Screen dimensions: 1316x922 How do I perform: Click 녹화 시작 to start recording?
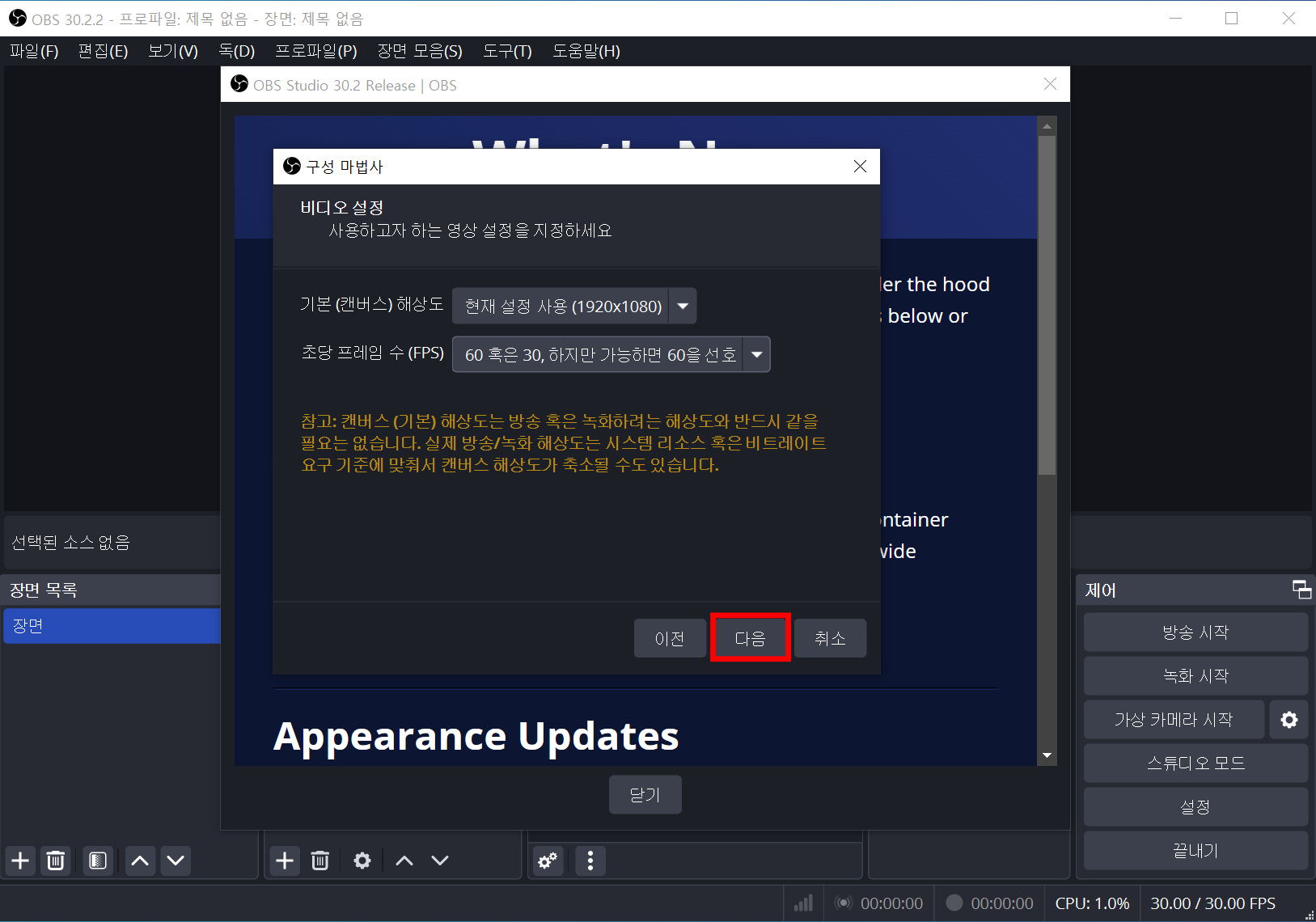click(1195, 675)
